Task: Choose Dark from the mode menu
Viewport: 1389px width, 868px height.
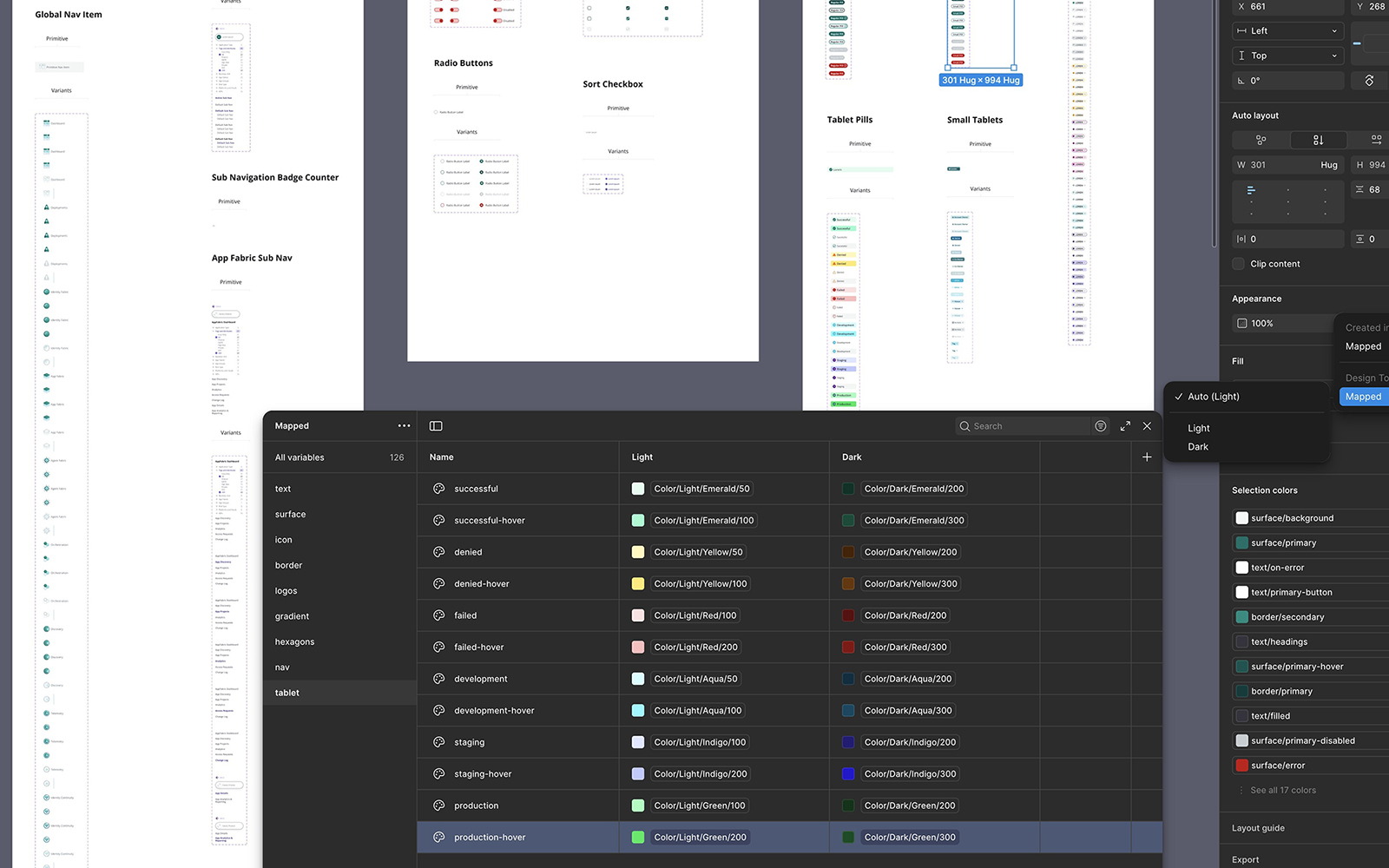Action: [1198, 447]
